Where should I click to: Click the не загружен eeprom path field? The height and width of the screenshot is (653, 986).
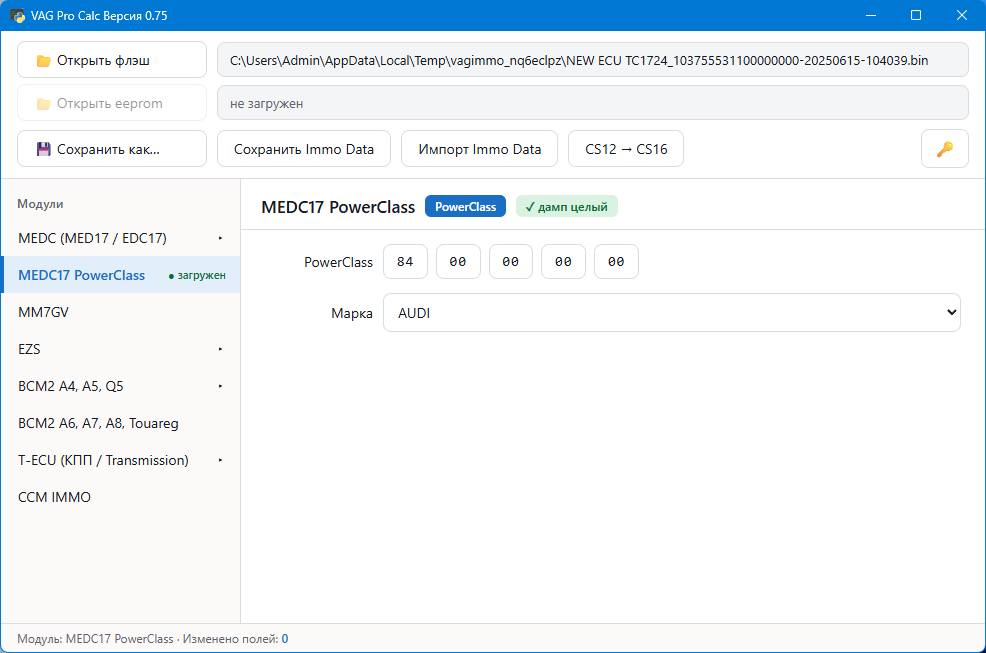(592, 103)
